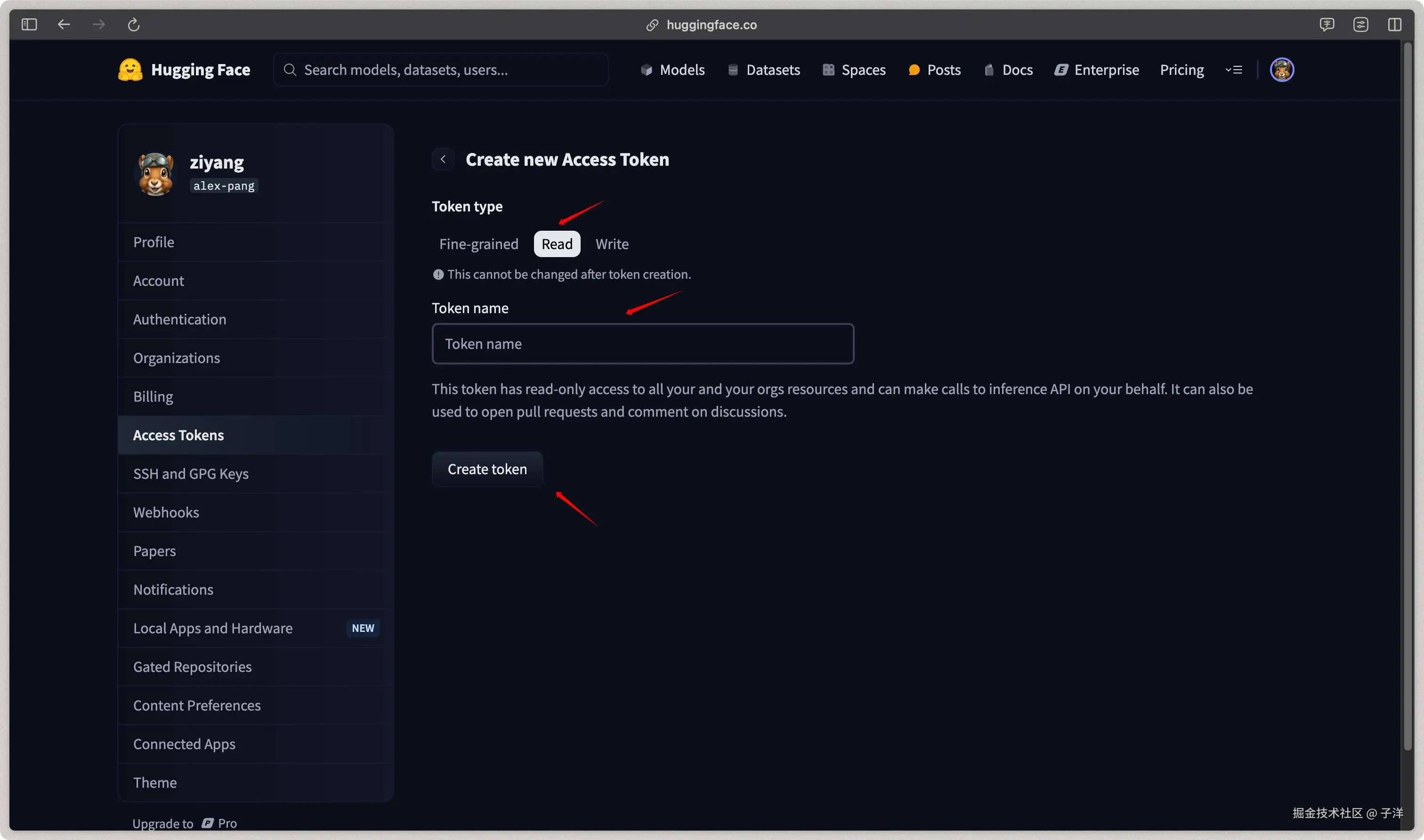1424x840 pixels.
Task: Click the Create token button
Action: coord(487,469)
